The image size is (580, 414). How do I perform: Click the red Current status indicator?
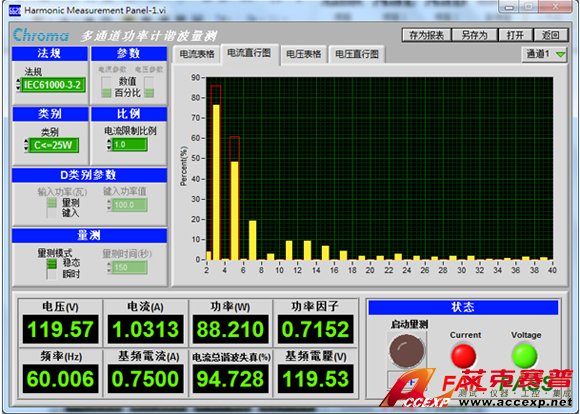(463, 356)
